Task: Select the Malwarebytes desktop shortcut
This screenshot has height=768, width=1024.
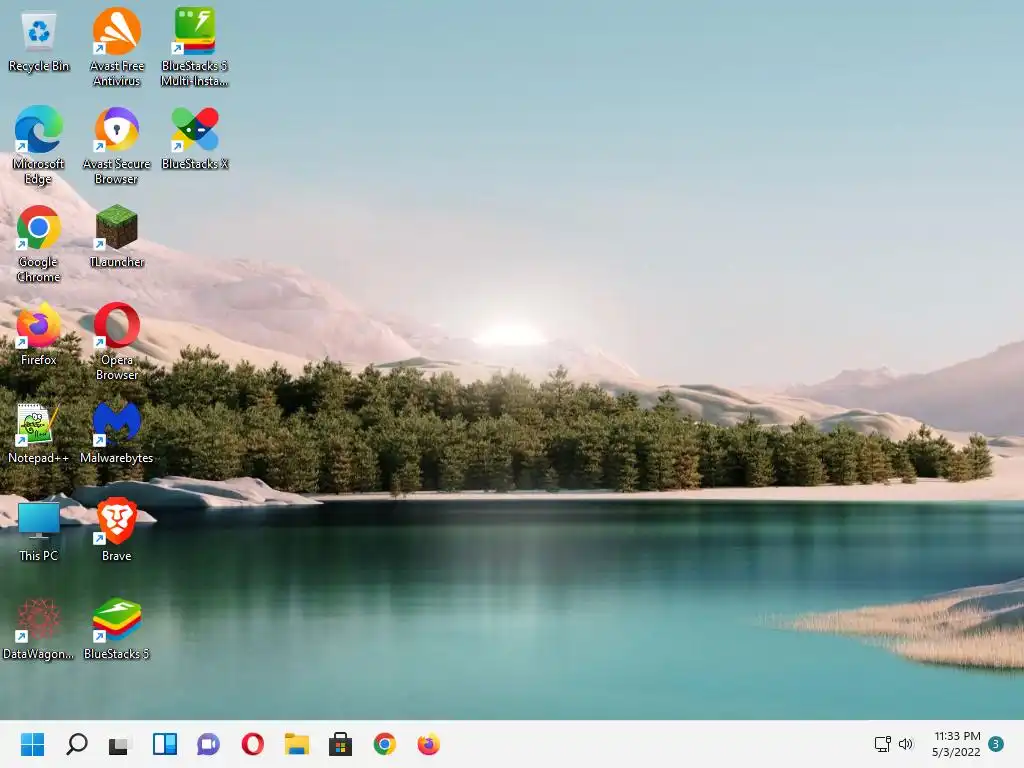Action: point(116,433)
